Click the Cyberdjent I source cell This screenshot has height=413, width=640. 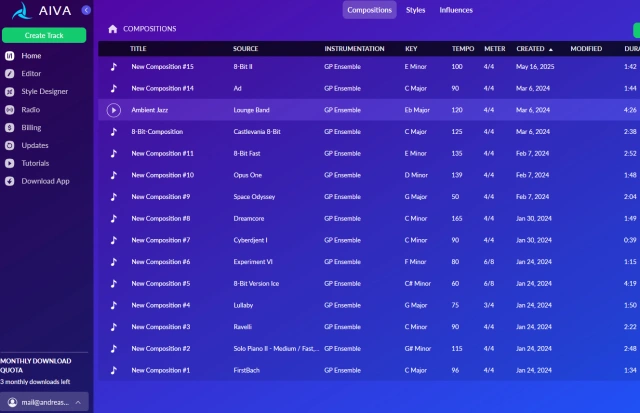pyautogui.click(x=250, y=240)
